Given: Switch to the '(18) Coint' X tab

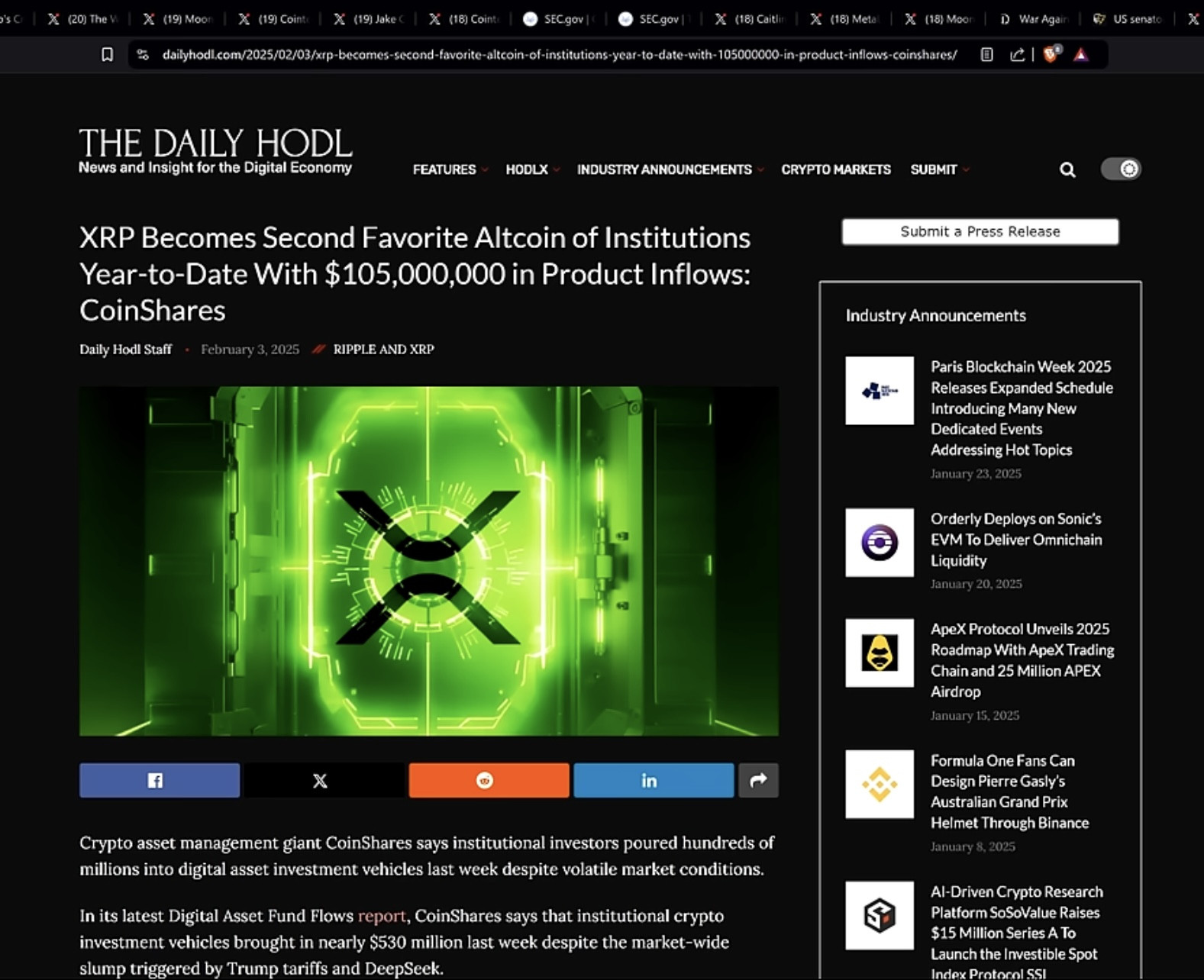Looking at the screenshot, I should [x=464, y=19].
